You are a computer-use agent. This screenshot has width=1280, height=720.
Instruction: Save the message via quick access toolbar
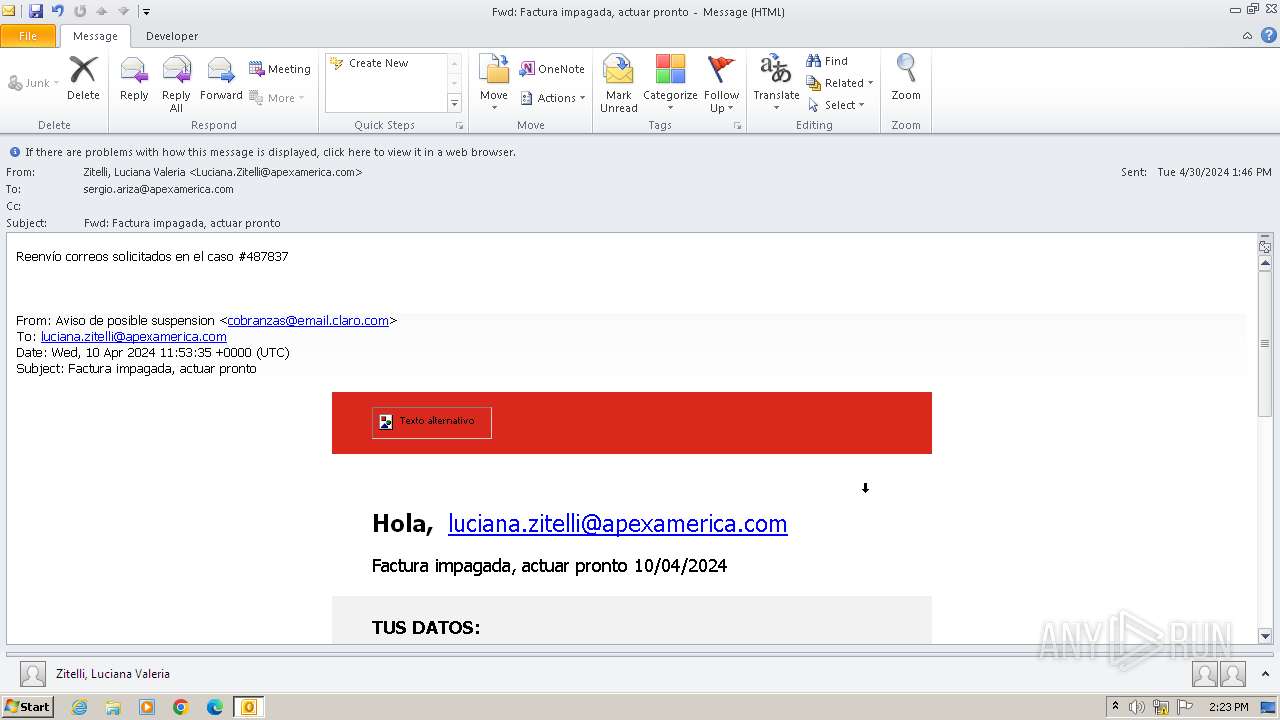[x=36, y=11]
